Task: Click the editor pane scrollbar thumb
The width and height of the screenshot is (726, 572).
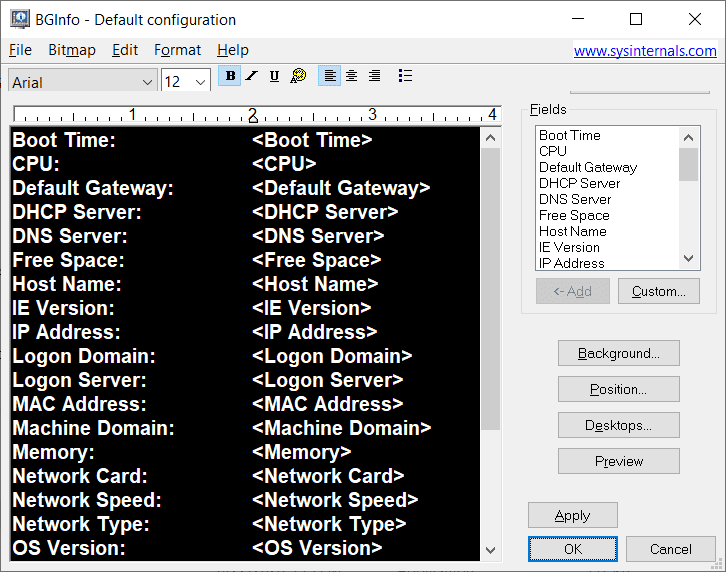Action: pyautogui.click(x=490, y=289)
